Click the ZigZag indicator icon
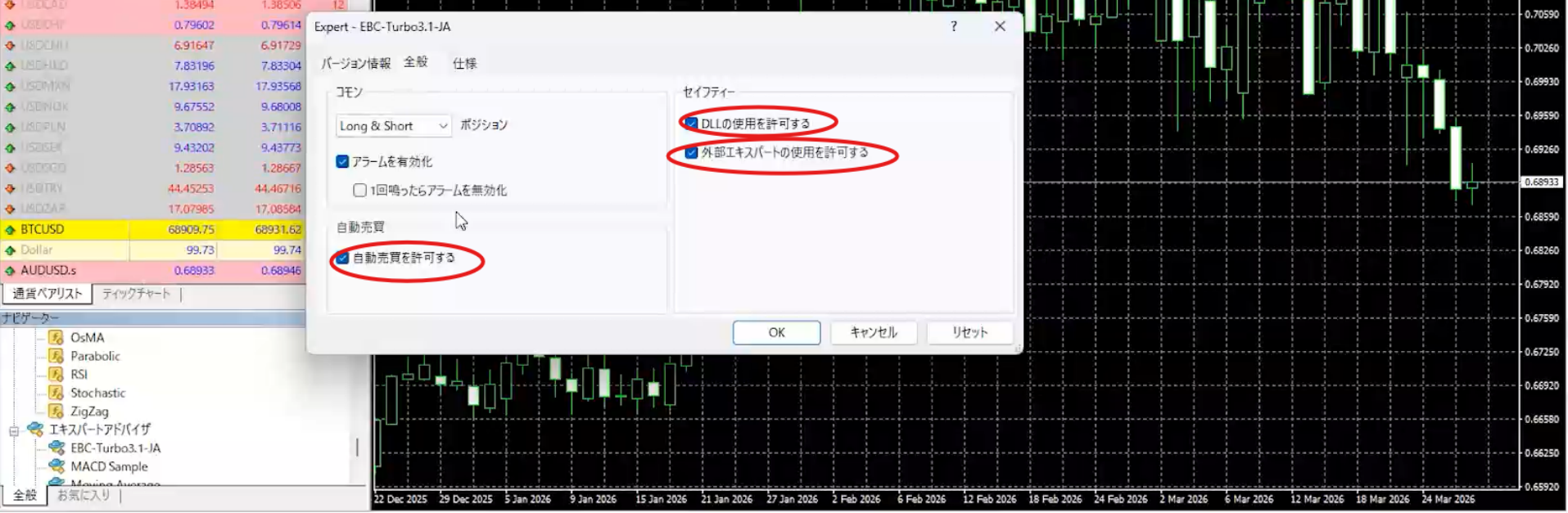The height and width of the screenshot is (513, 1568). (x=56, y=411)
